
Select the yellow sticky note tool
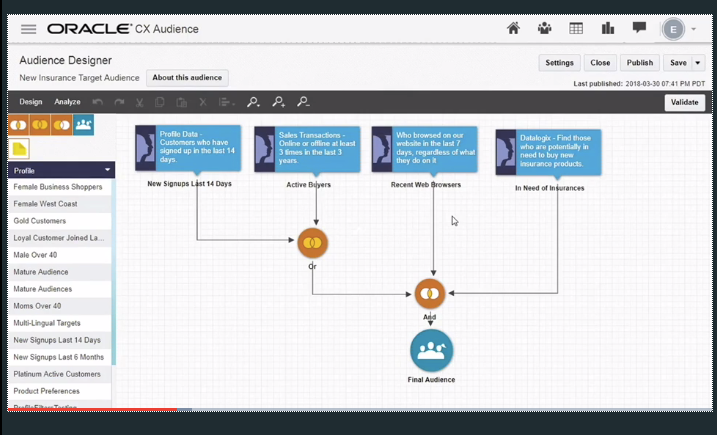[20, 148]
